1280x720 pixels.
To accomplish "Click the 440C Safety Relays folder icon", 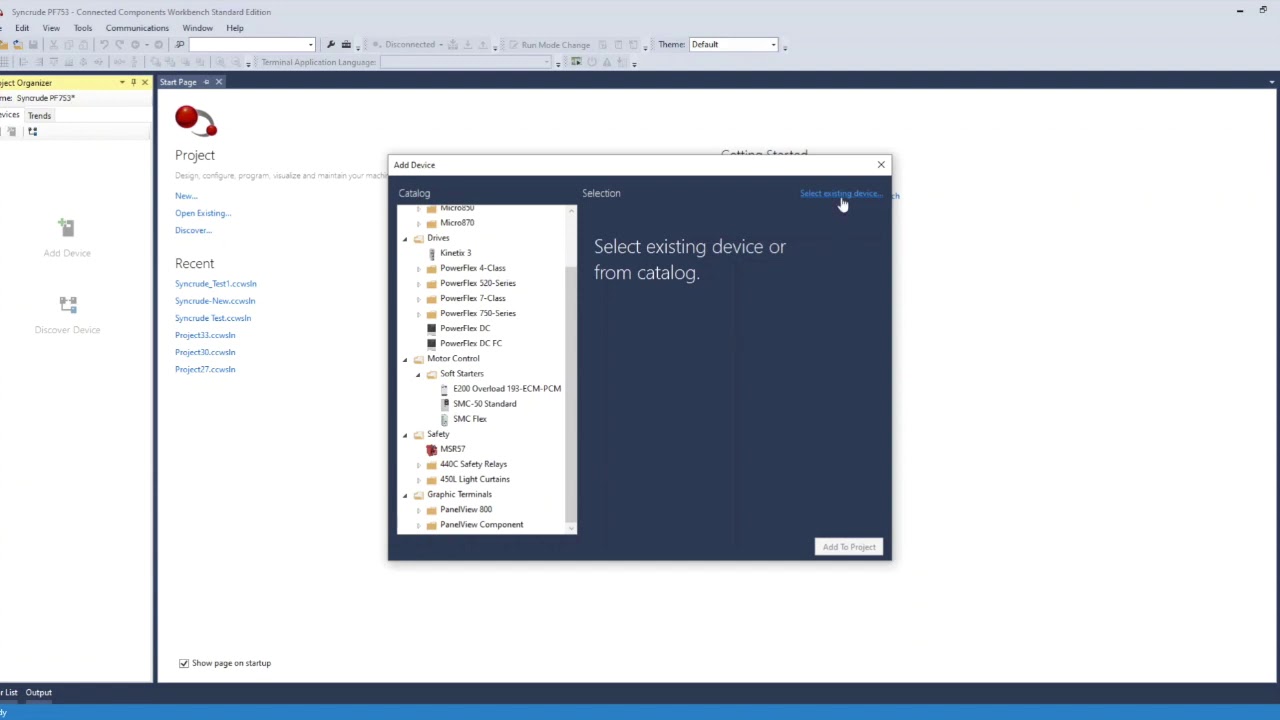I will pyautogui.click(x=431, y=464).
